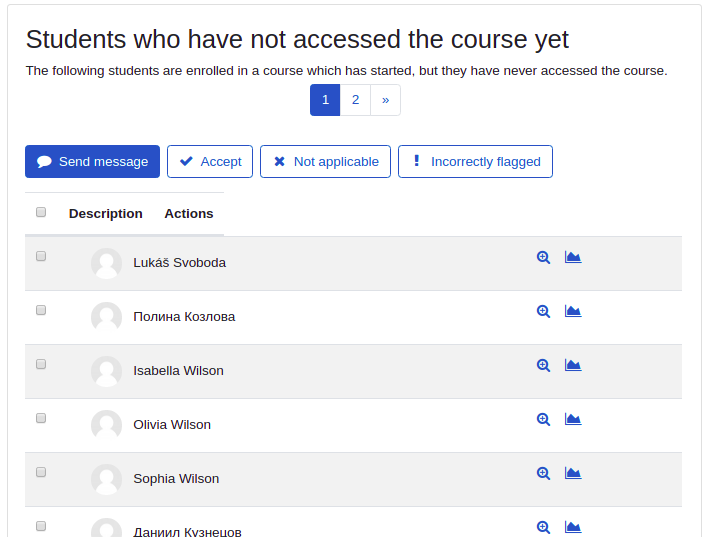Open outline report chart for Isabella Wilson
Viewport: 702px width, 537px height.
click(x=573, y=365)
